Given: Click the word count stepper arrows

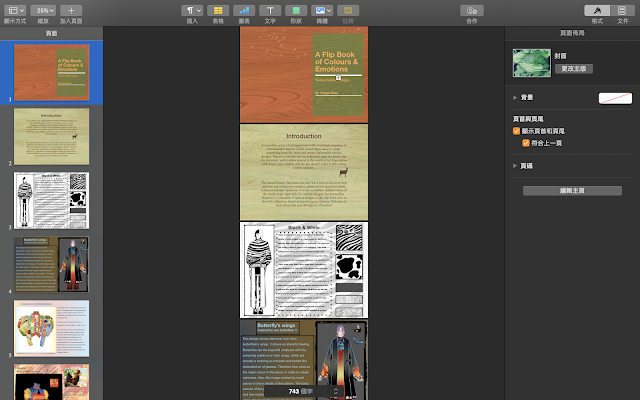Looking at the screenshot, I should point(336,391).
